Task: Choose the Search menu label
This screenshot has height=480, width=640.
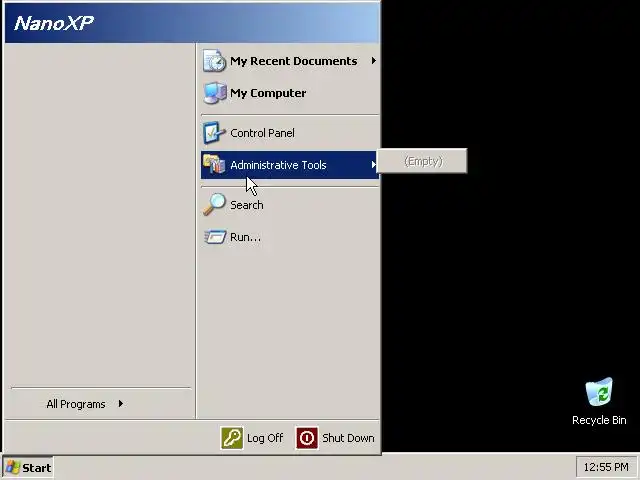Action: pos(247,205)
